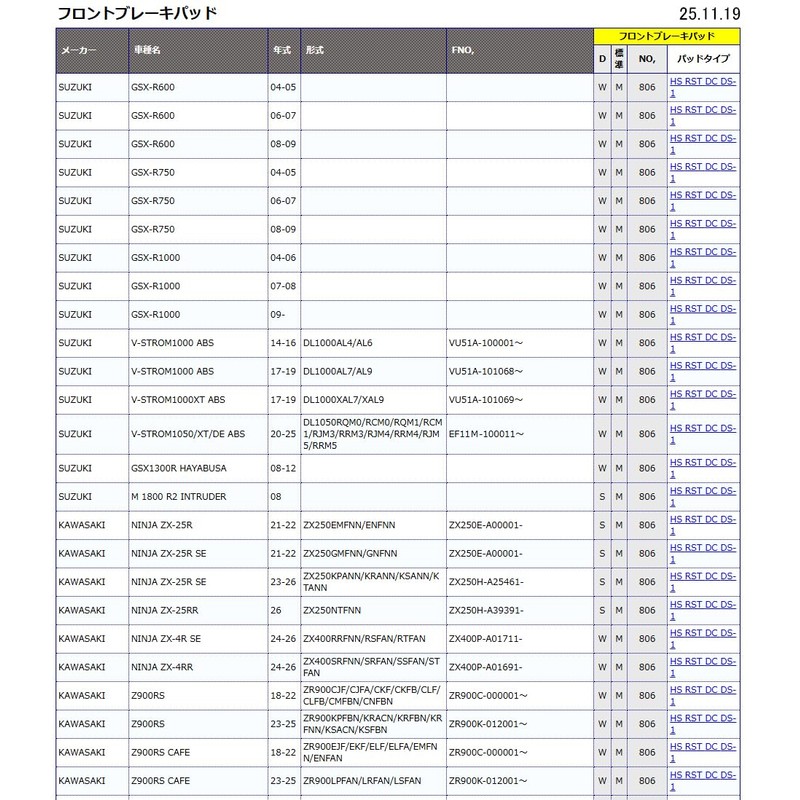Select the ZR900K-012001～ cell in Z900RS row

click(520, 724)
